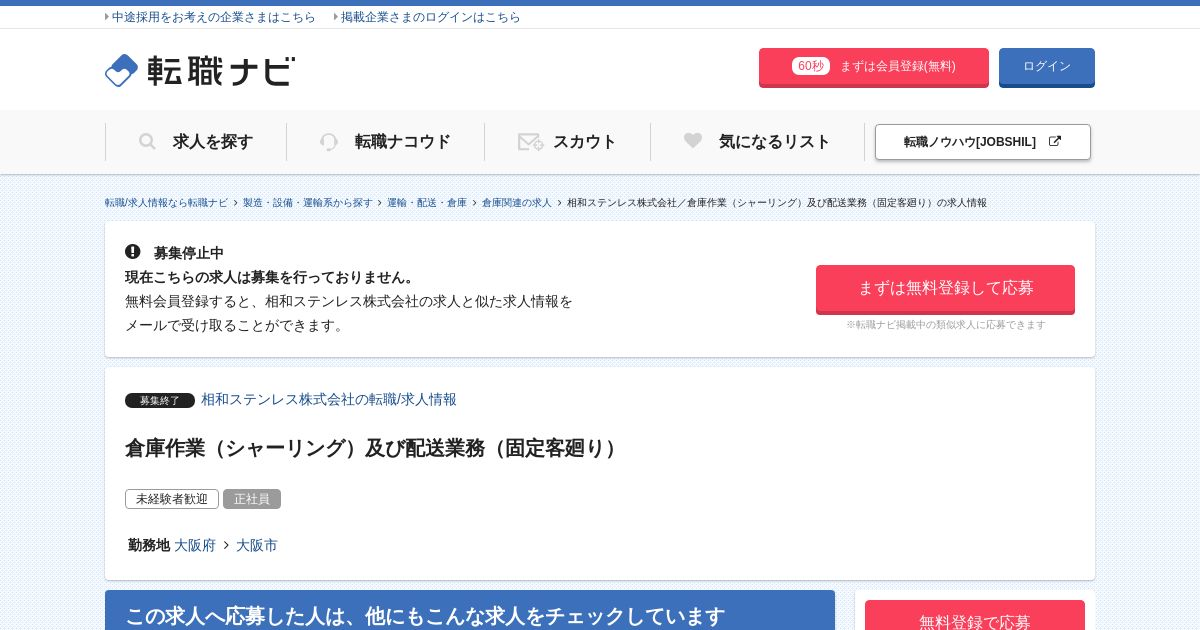Click the 転職ナビ logo icon
The height and width of the screenshot is (630, 1200).
pos(121,70)
